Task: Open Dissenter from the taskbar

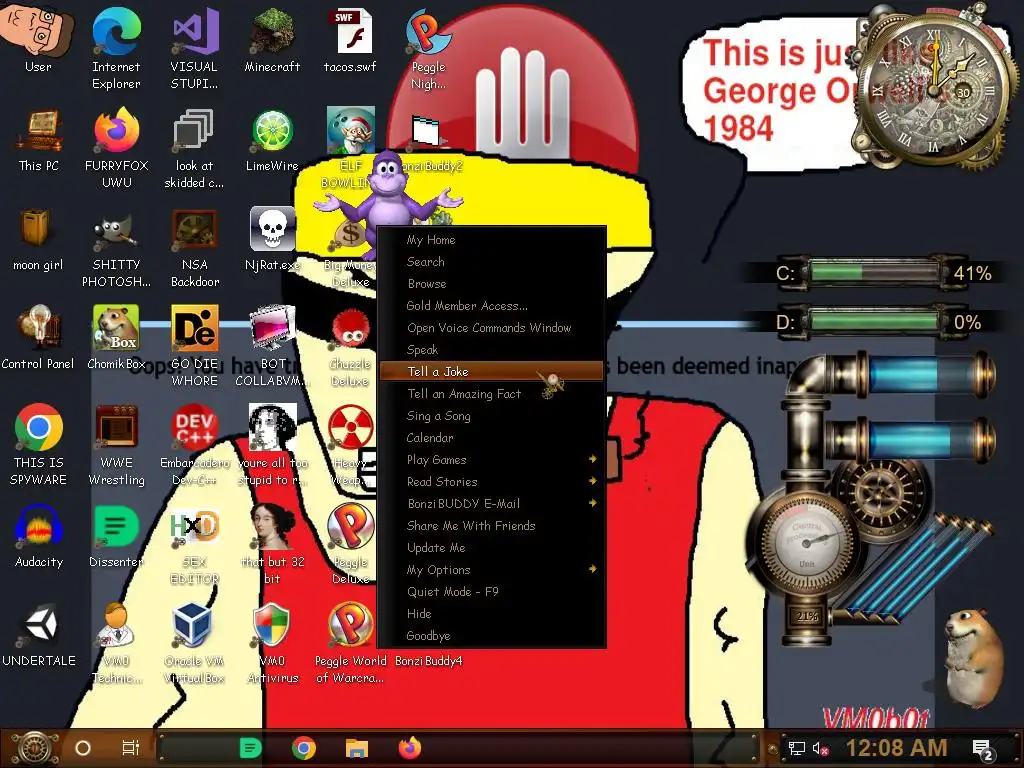Action: (x=250, y=748)
